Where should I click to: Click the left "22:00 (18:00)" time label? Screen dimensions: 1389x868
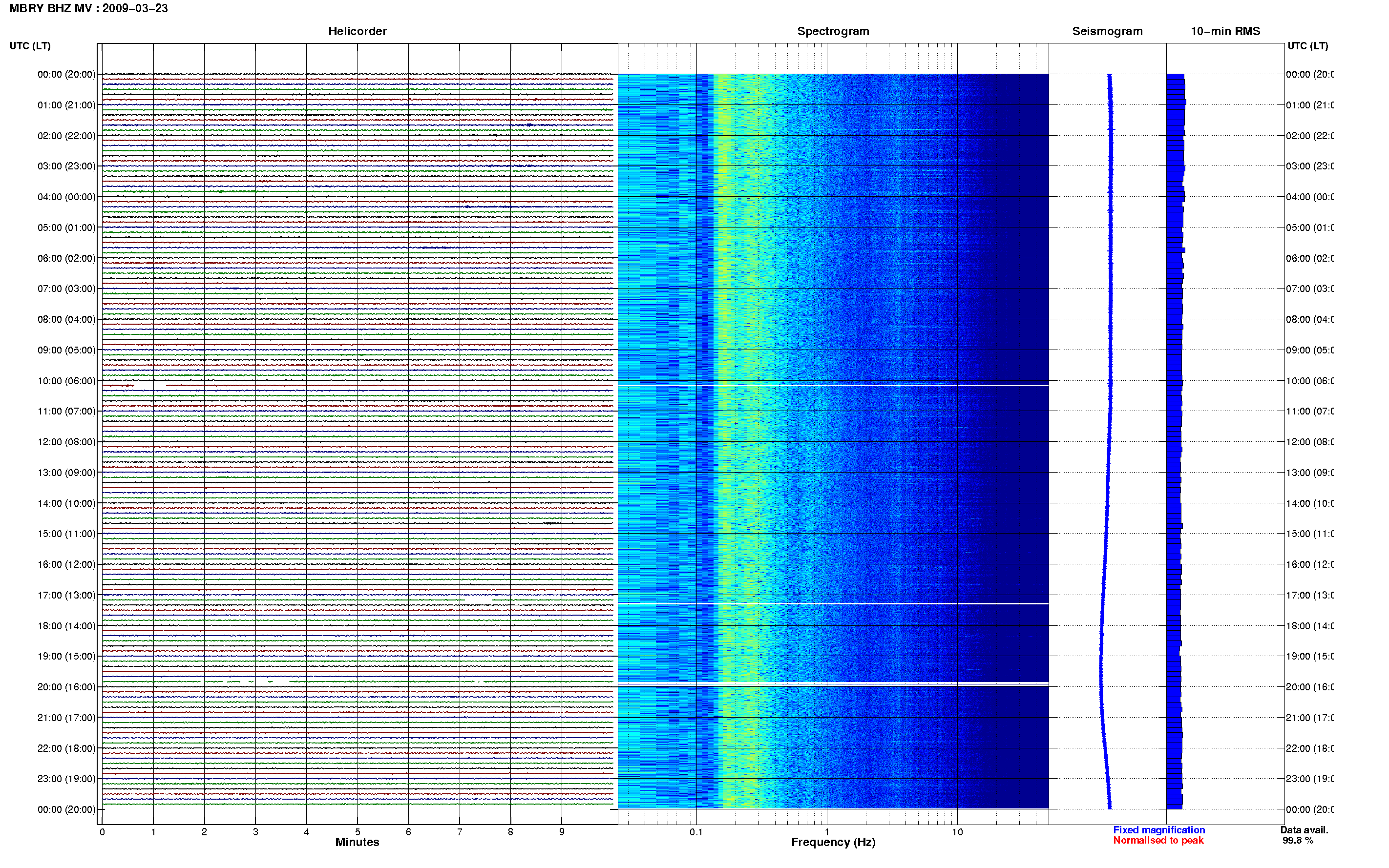(66, 748)
